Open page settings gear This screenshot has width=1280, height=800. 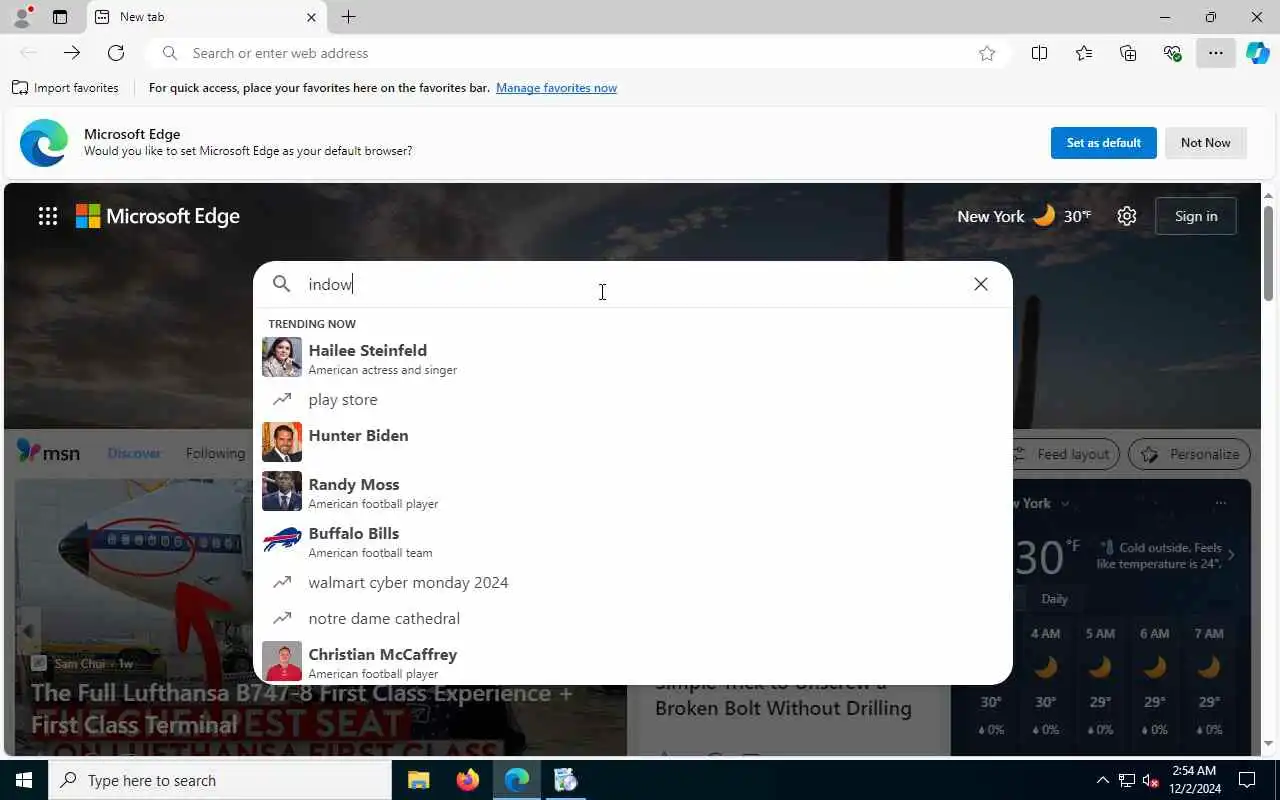click(x=1127, y=216)
